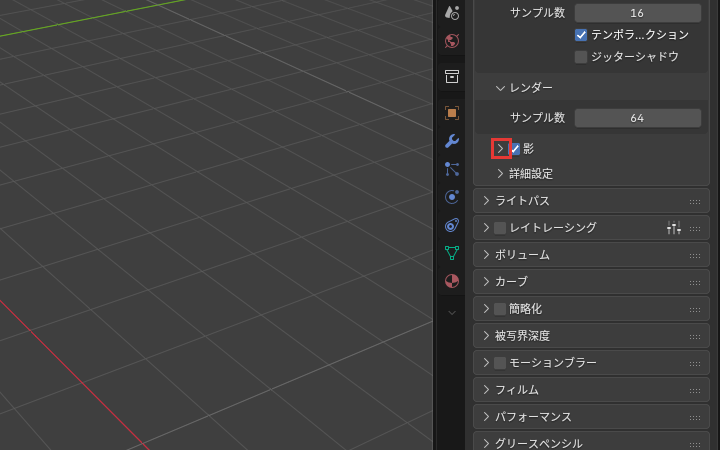This screenshot has height=450, width=720.
Task: Expand the 簡略化 panel arrow
Action: click(x=486, y=309)
